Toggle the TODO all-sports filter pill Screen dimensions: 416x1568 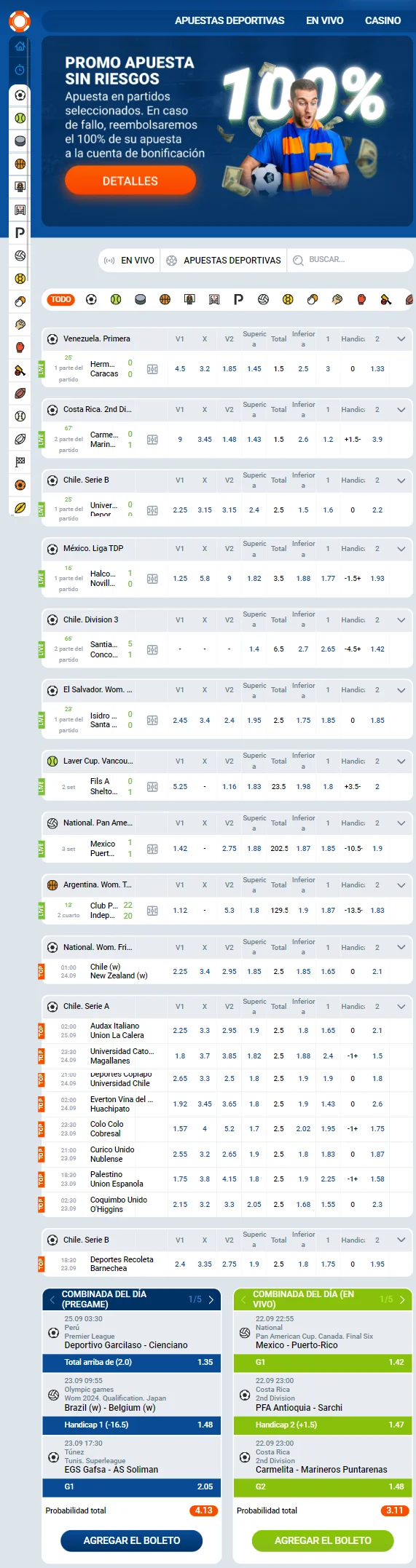(x=61, y=299)
